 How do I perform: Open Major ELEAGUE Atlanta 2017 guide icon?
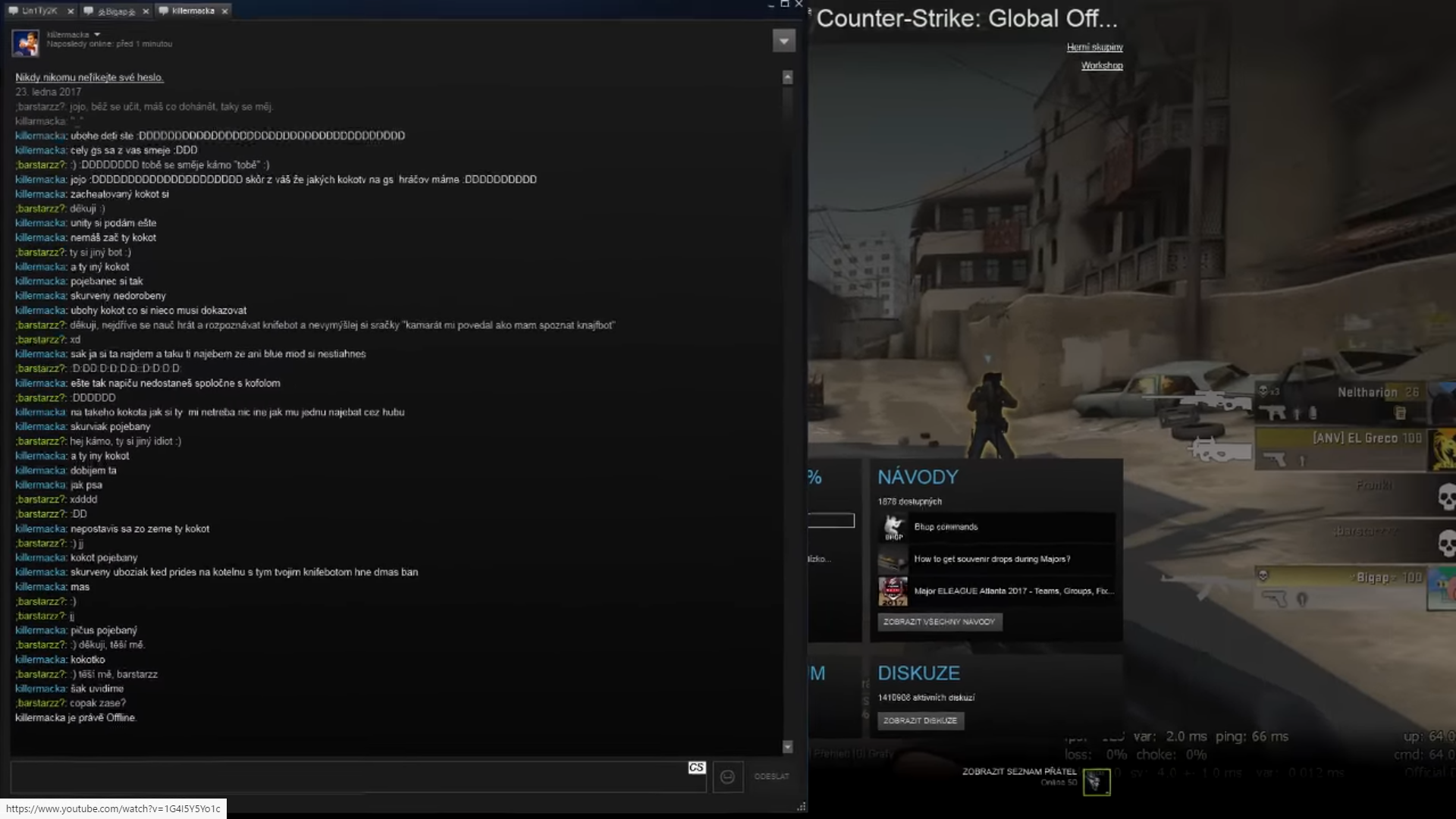tap(893, 591)
